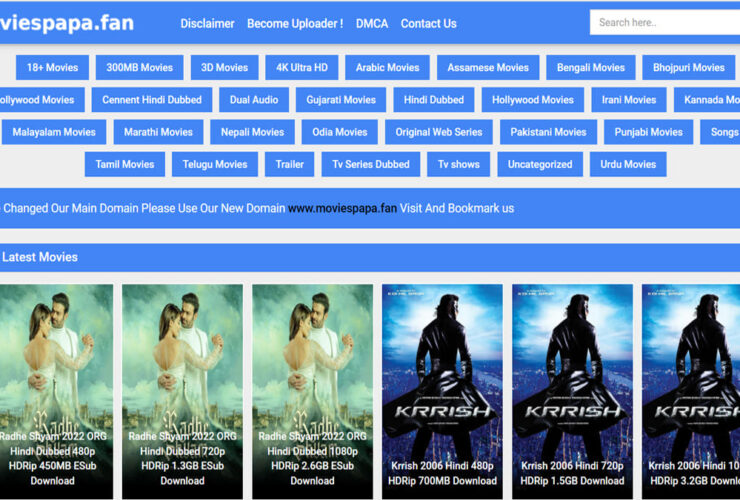Image resolution: width=740 pixels, height=500 pixels.
Task: Open Krrish 2006 480p 700MB poster
Action: 442,391
